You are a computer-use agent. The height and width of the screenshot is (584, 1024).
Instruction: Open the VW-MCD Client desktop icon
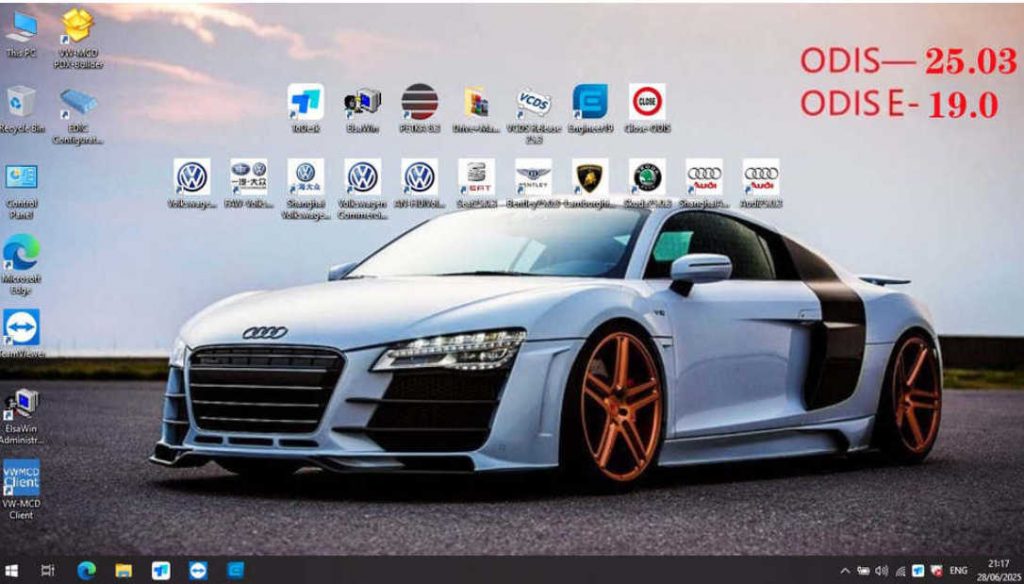click(x=21, y=480)
